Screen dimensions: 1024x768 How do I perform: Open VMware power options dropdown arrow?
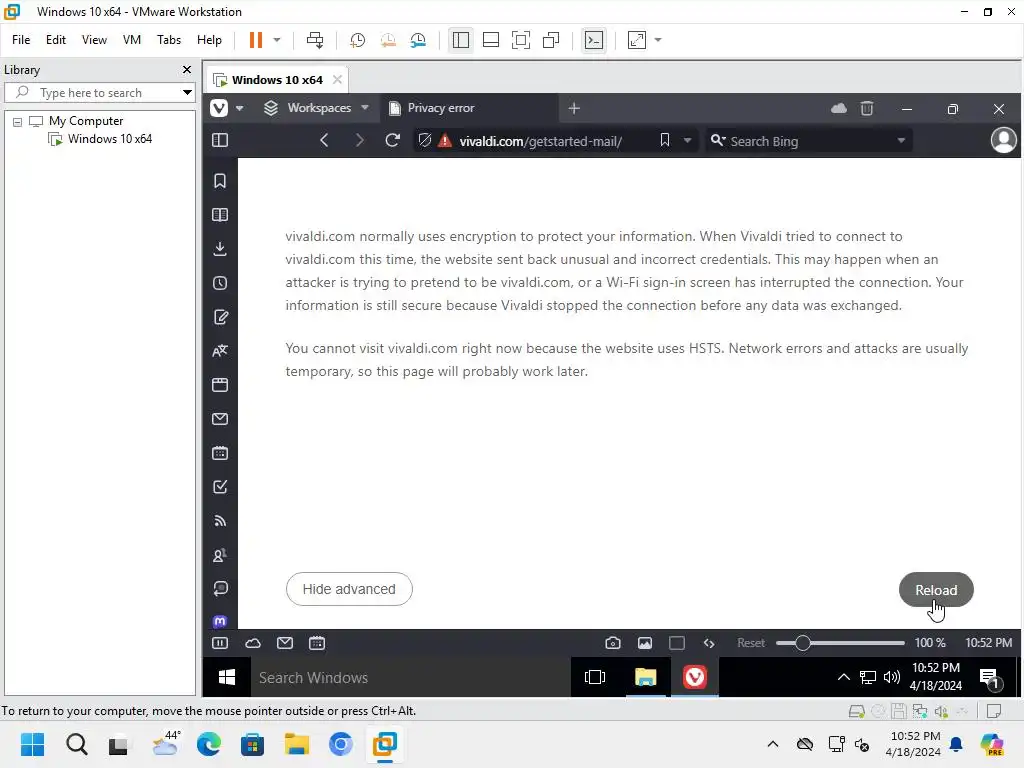point(277,40)
